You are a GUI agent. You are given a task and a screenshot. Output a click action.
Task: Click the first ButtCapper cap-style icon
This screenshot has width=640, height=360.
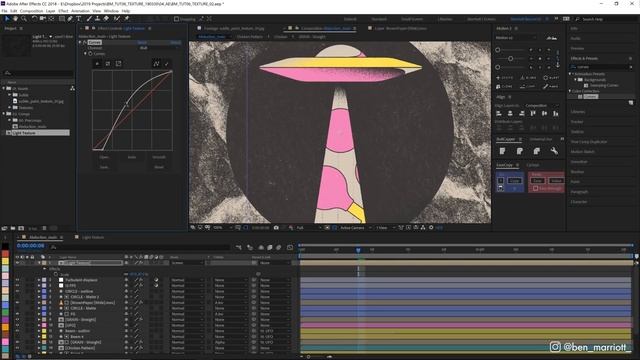coord(502,151)
